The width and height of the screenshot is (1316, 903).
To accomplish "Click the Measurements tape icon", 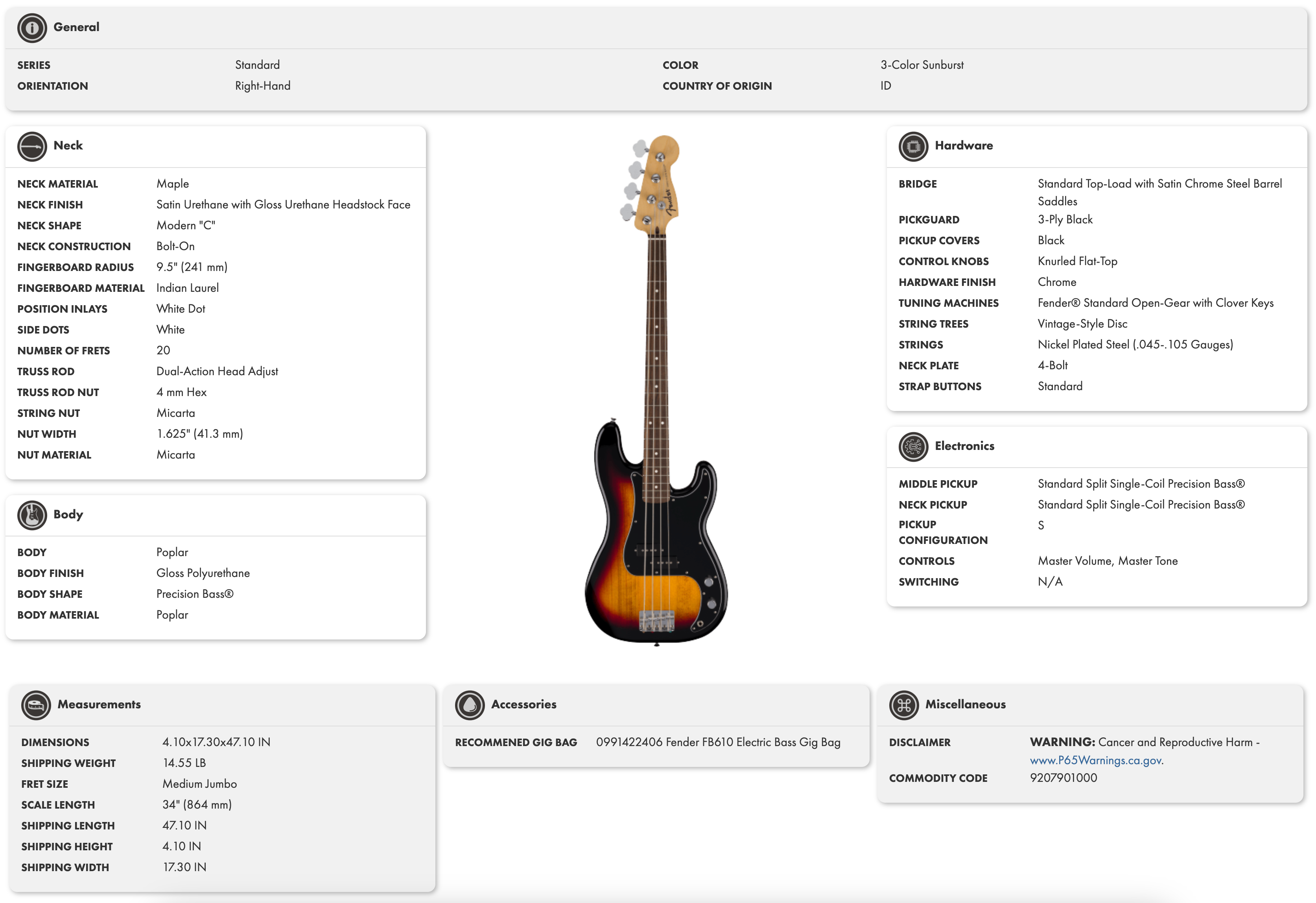I will [x=36, y=705].
